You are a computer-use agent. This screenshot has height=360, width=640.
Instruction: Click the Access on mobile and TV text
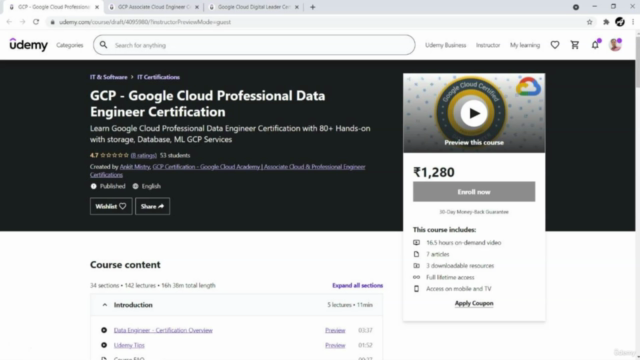pos(459,289)
